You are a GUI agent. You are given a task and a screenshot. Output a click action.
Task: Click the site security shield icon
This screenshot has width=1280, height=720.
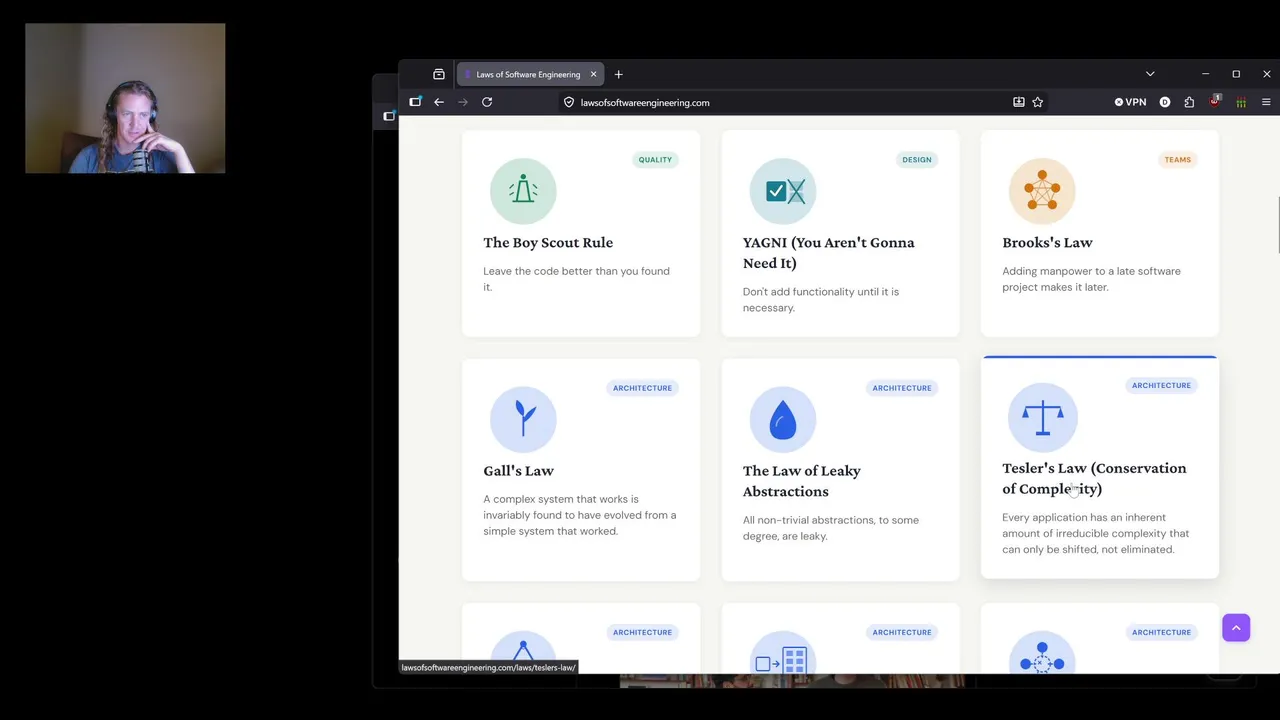[569, 102]
